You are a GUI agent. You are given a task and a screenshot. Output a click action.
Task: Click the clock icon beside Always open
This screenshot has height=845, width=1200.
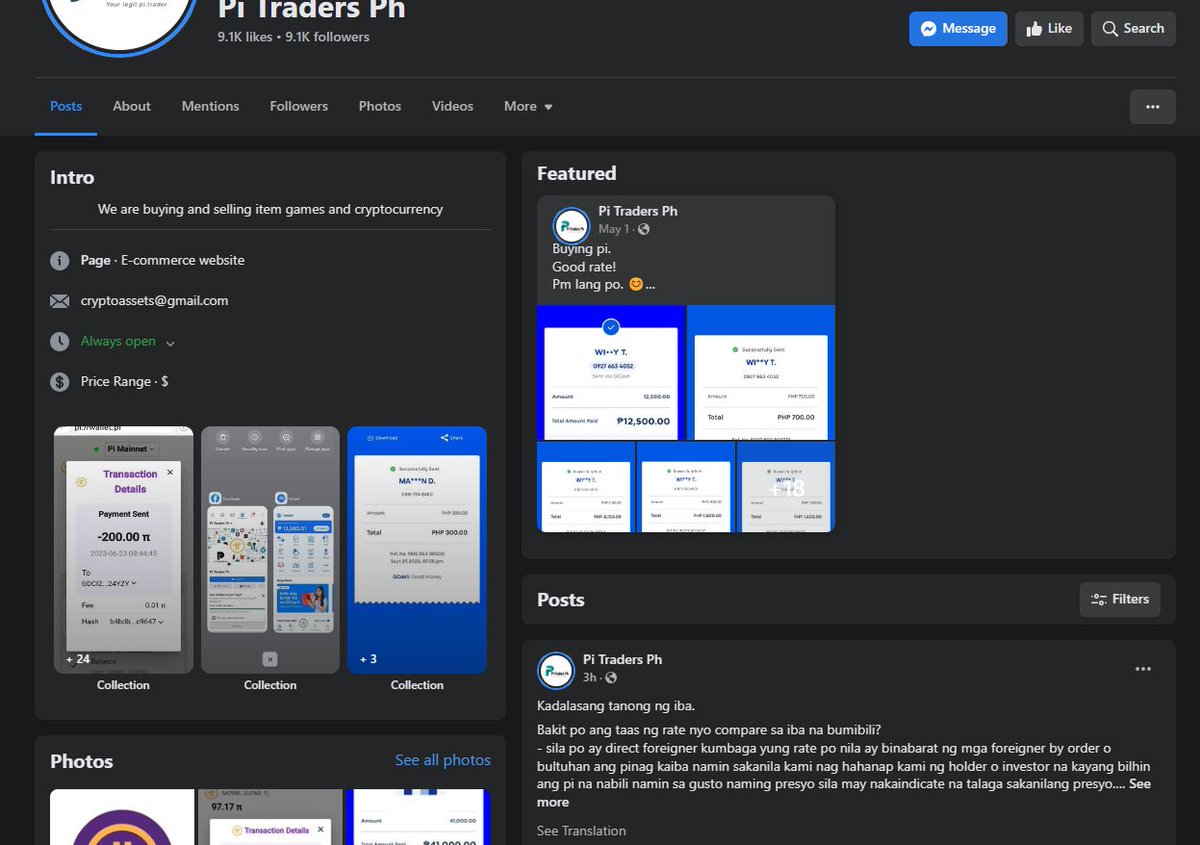click(x=60, y=341)
